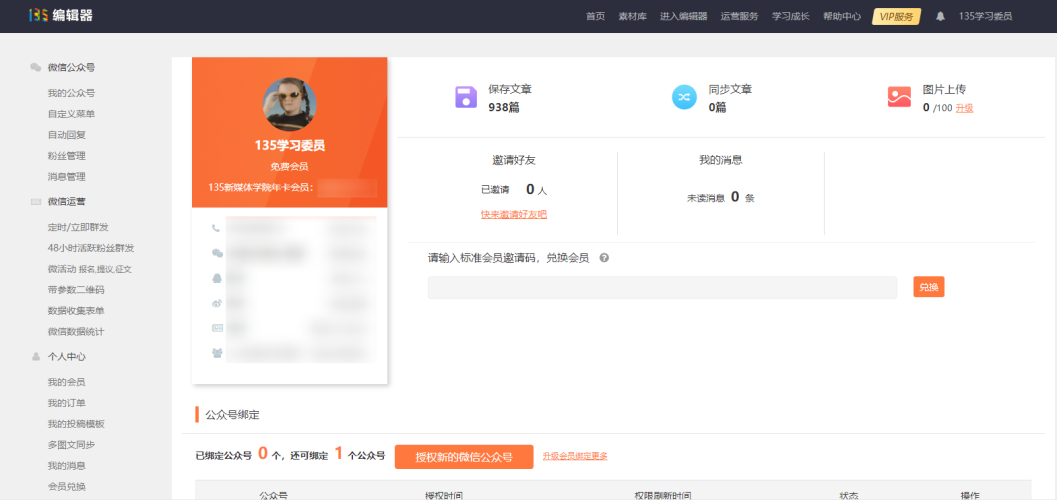Click the 保存文章 label

[510, 89]
